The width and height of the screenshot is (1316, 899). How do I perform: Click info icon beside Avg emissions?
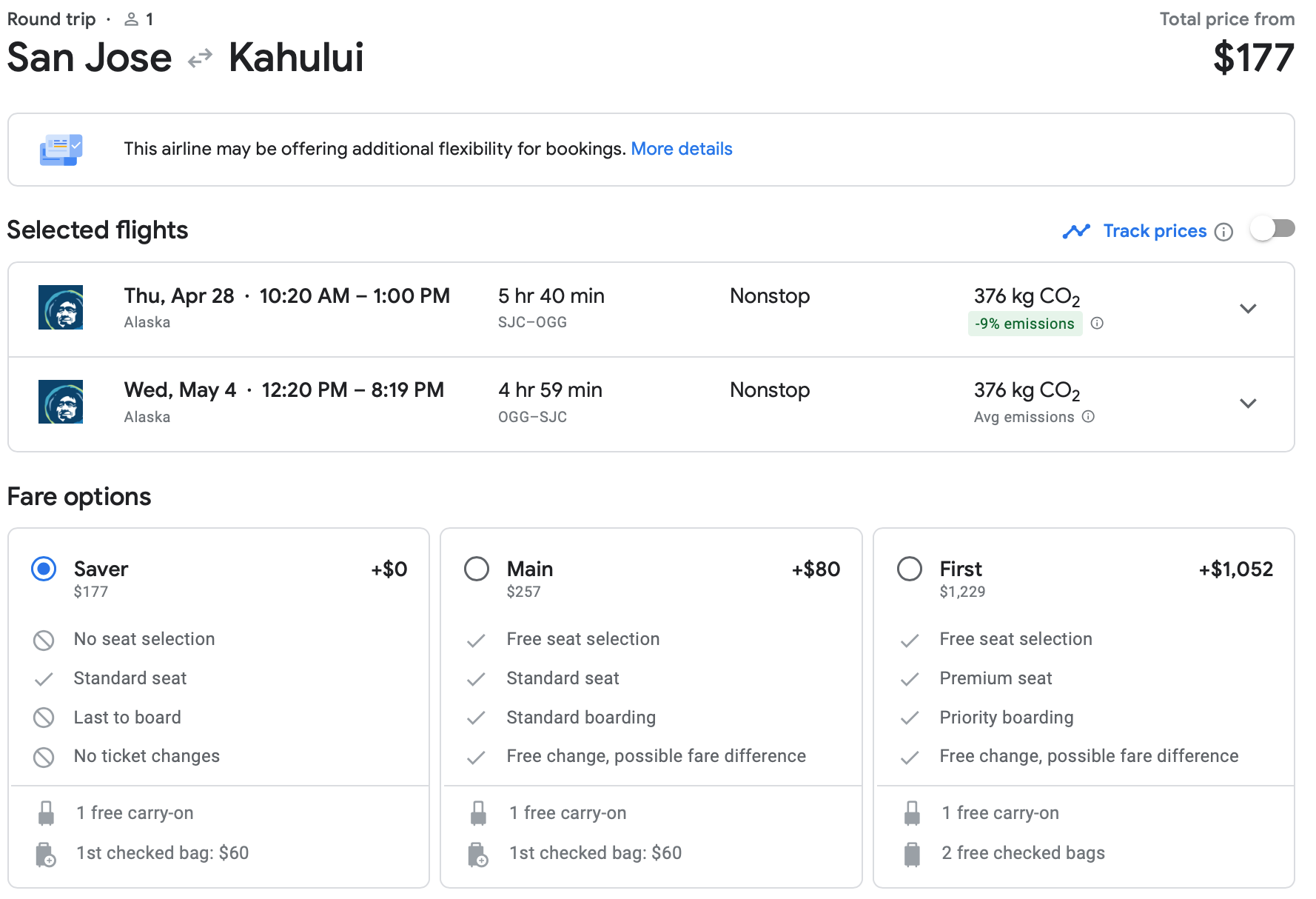pos(1088,416)
